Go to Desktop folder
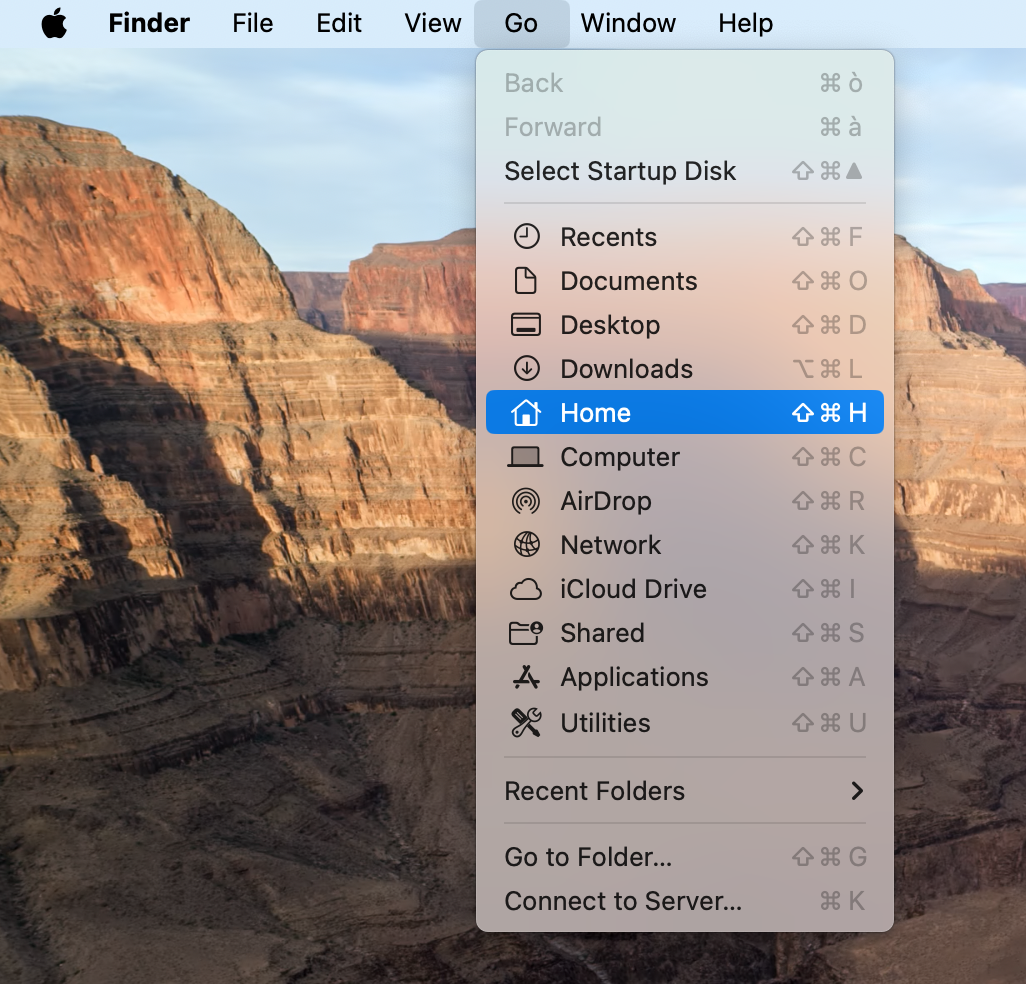Screen dimensions: 1026x984 (684, 325)
